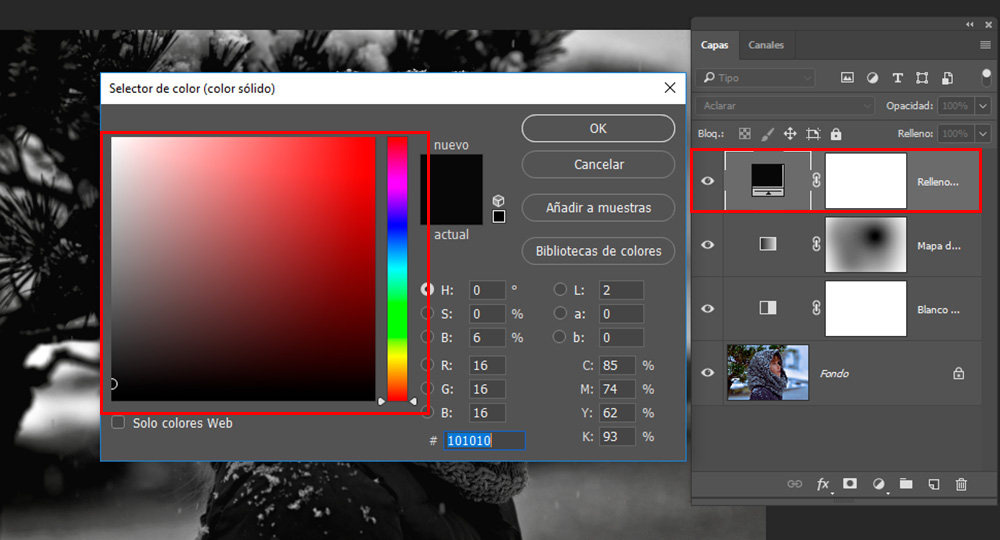Toggle the layer filtering switch

[x=987, y=78]
